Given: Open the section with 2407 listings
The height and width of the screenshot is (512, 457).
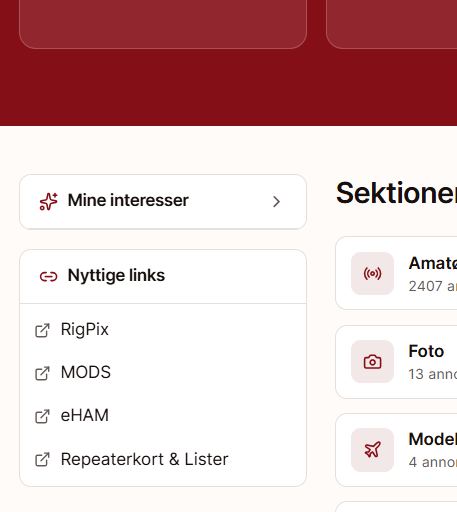Looking at the screenshot, I should click(x=396, y=273).
